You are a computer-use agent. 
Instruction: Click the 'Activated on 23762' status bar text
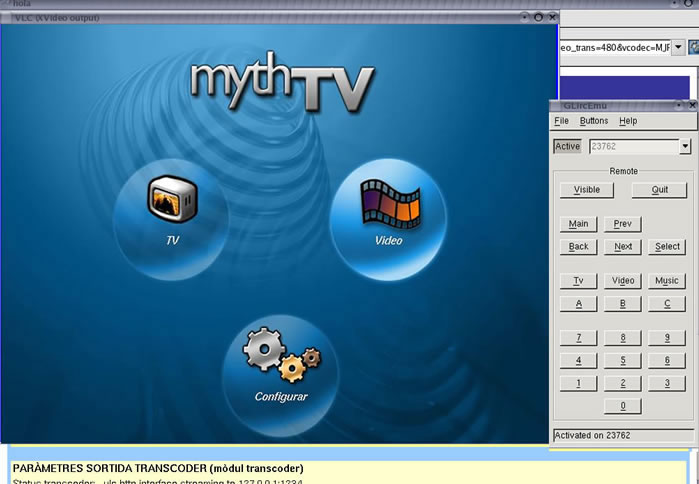(x=592, y=435)
